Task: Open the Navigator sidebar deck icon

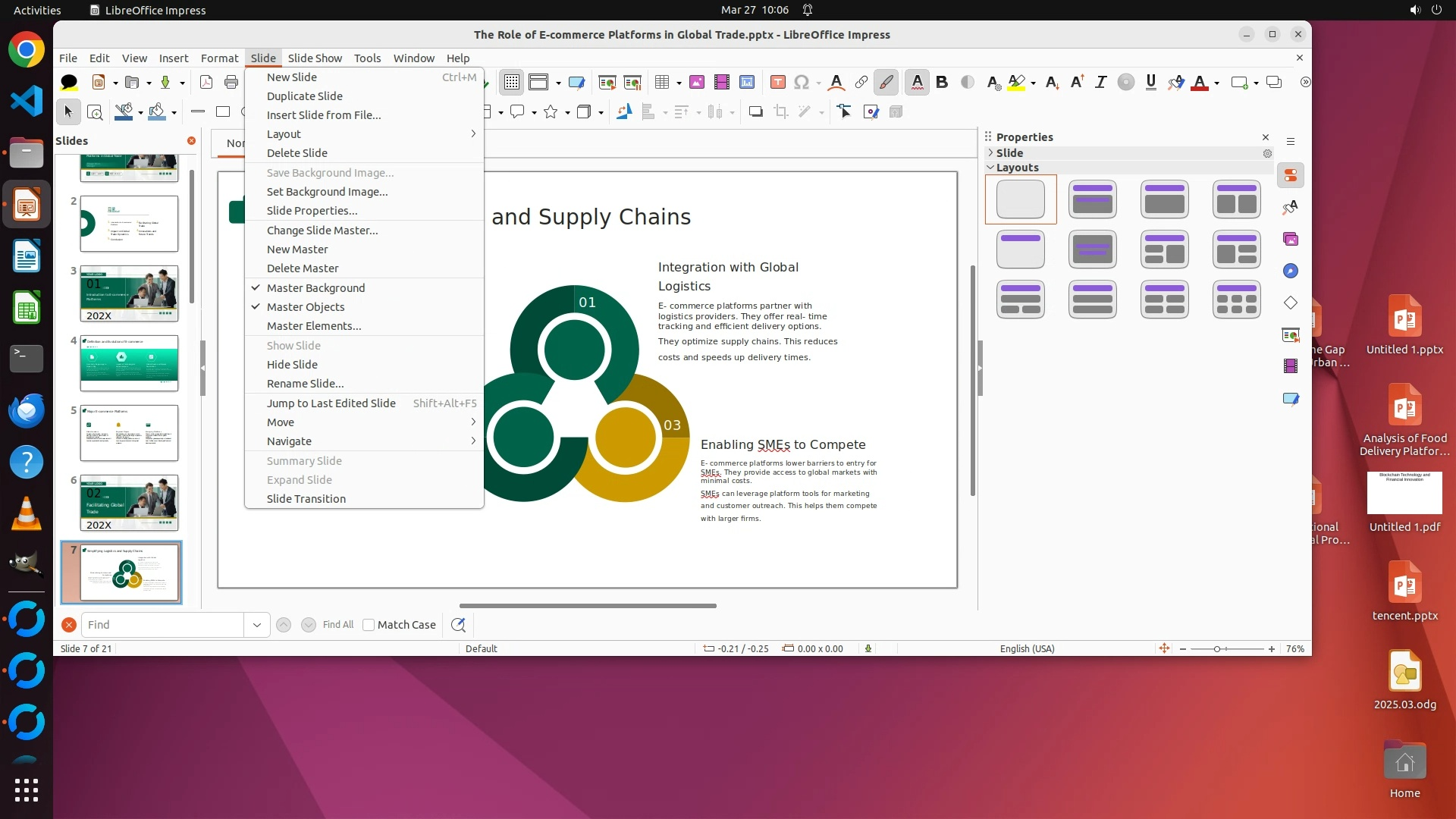Action: point(1290,271)
